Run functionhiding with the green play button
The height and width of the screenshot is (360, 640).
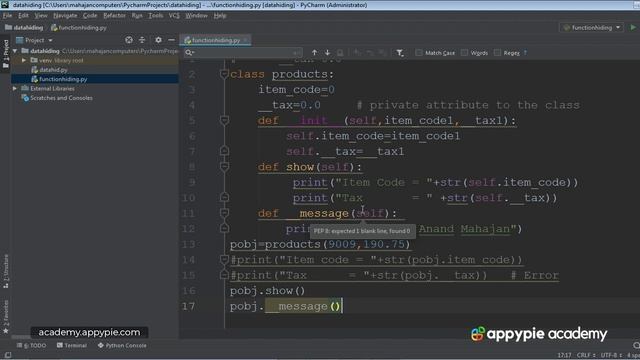click(x=633, y=27)
